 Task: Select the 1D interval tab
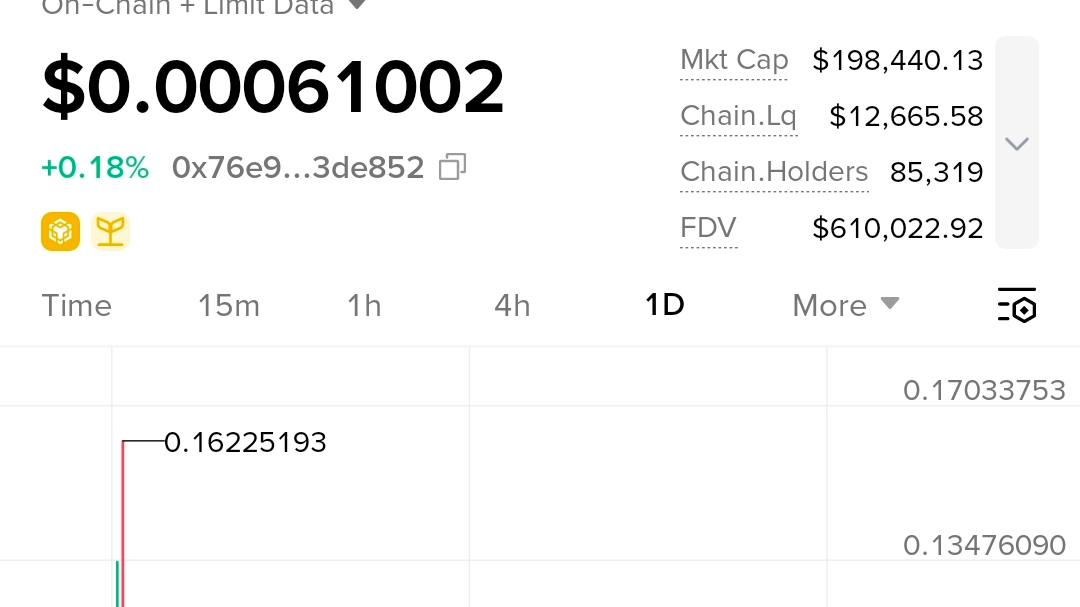point(665,305)
